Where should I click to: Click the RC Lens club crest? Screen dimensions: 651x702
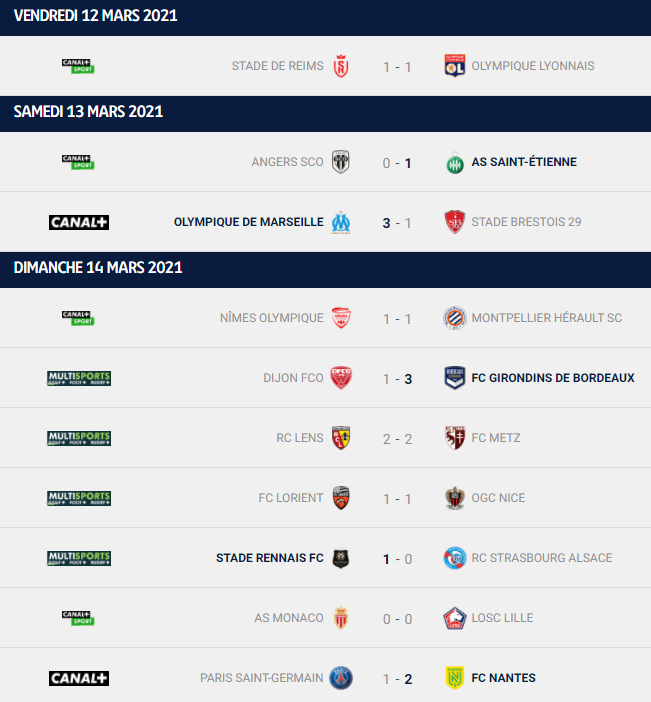tap(341, 438)
